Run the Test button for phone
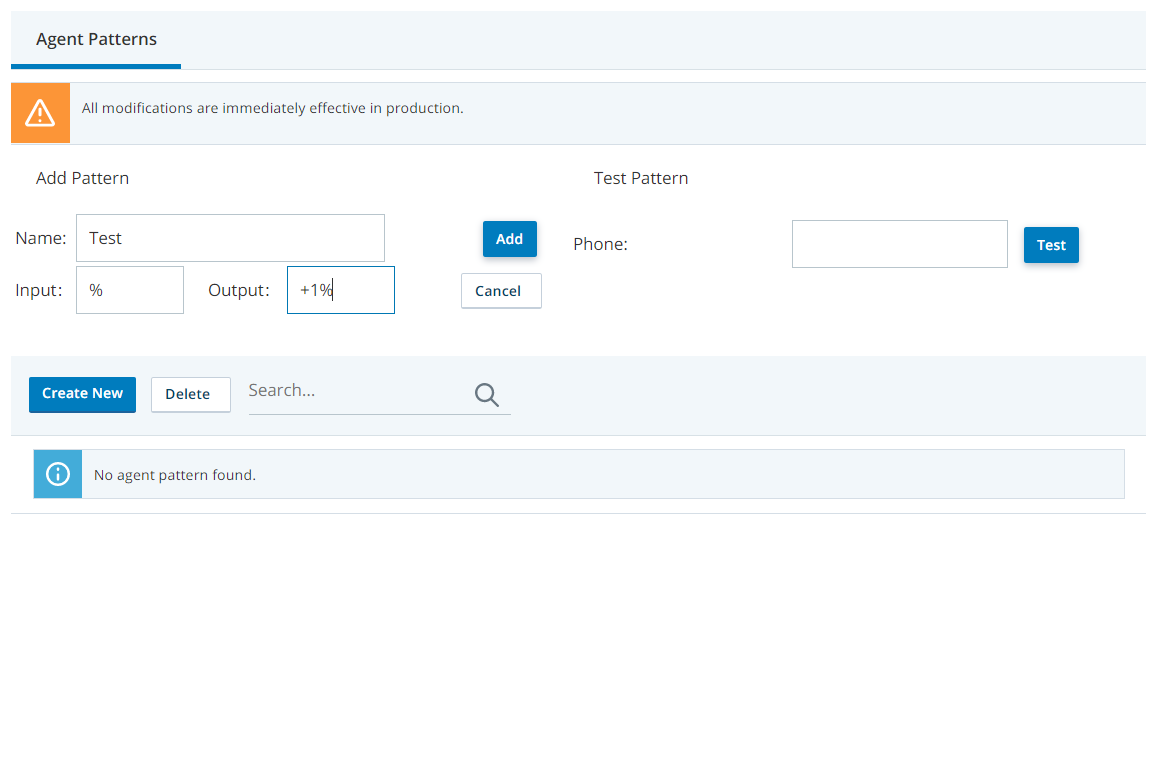Viewport: 1158px width, 771px height. click(1051, 245)
